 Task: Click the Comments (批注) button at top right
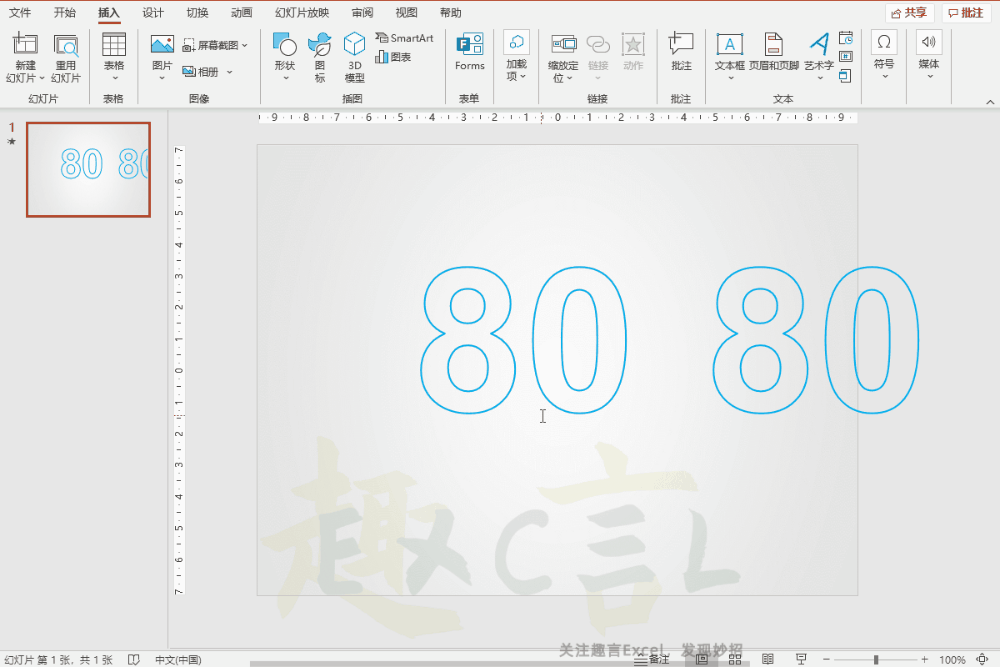966,13
